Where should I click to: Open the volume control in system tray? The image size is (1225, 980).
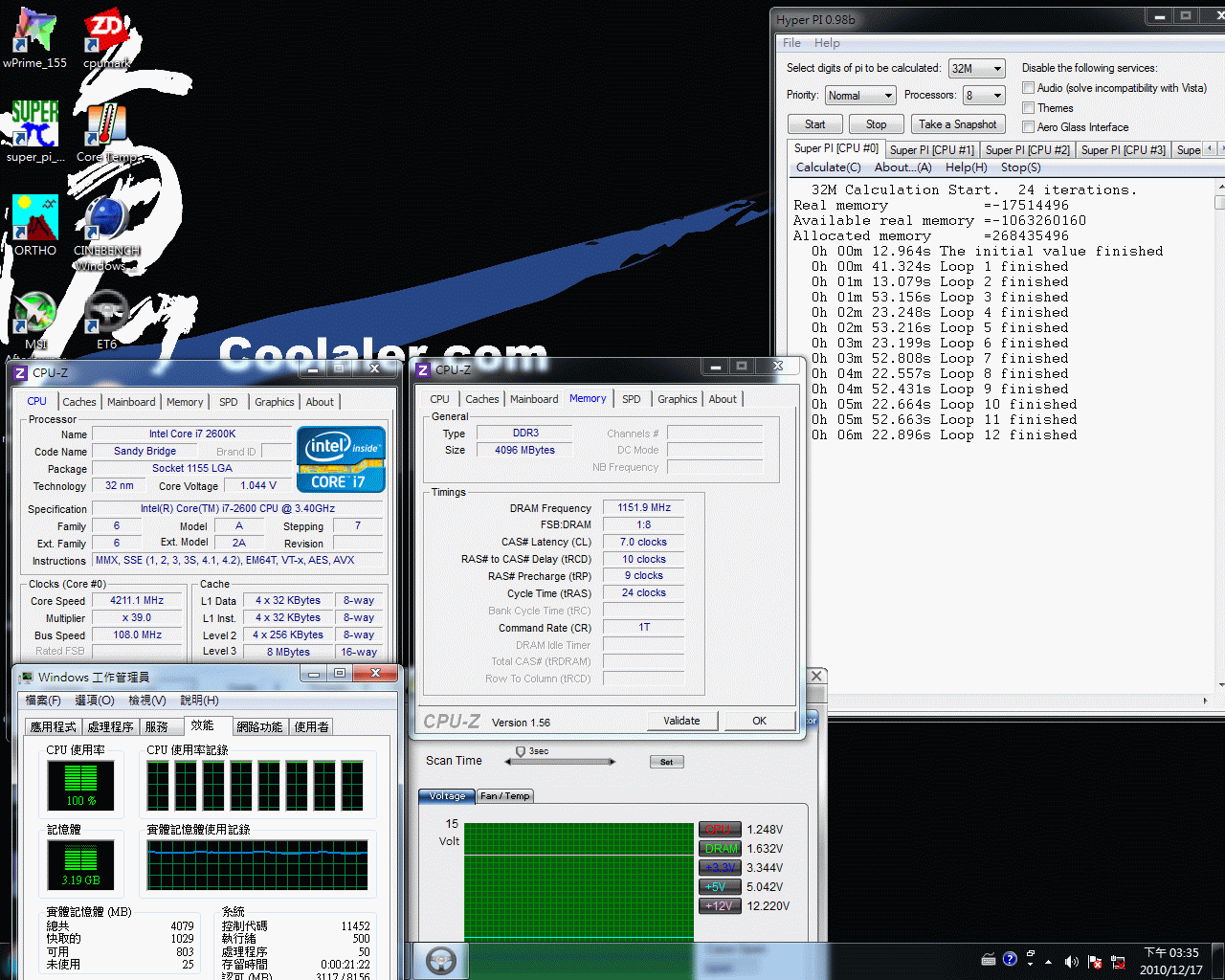pyautogui.click(x=1071, y=961)
